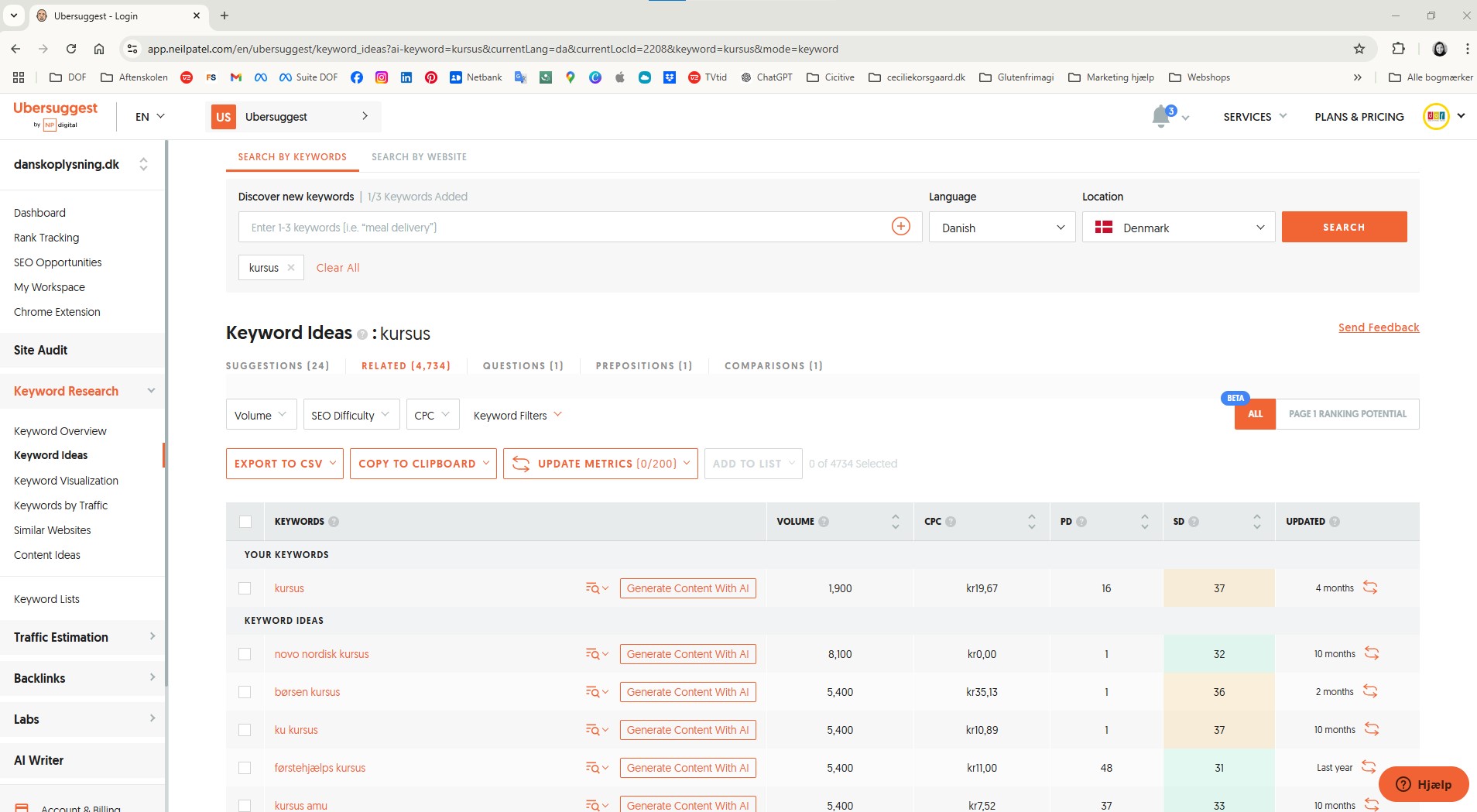Click the plus icon in keyword input

[900, 226]
